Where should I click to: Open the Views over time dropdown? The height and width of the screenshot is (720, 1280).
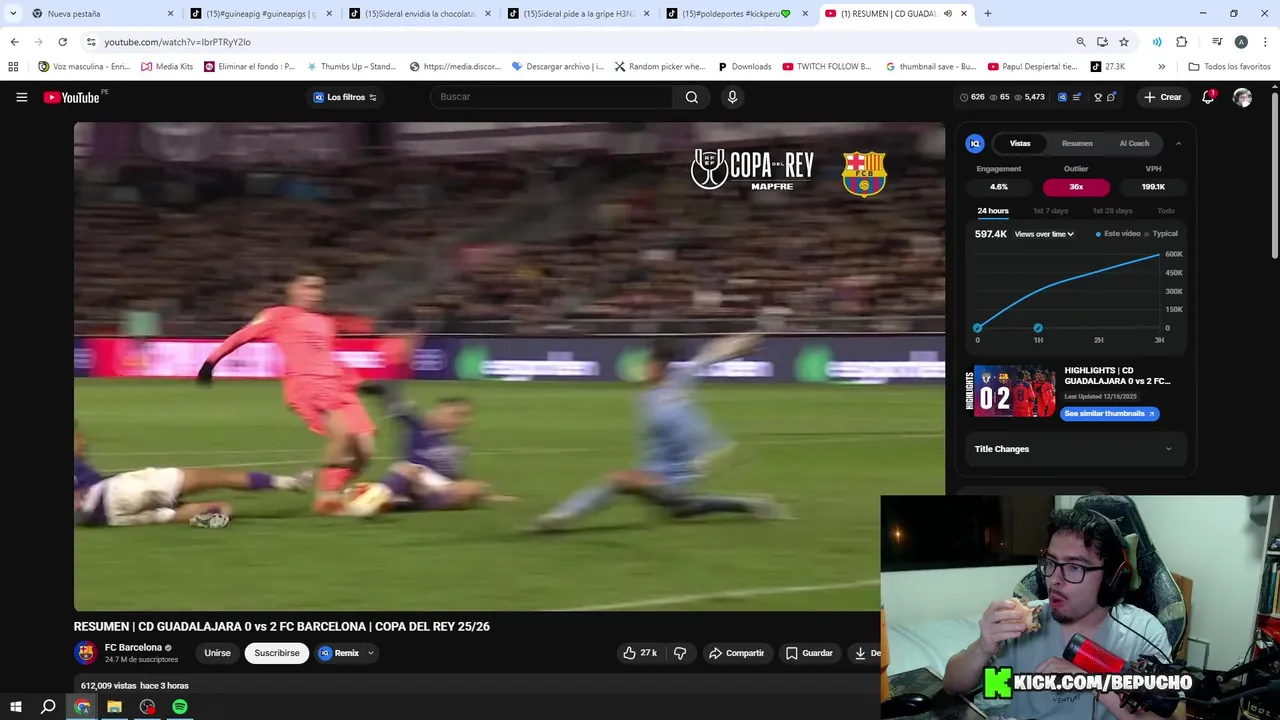click(x=1044, y=234)
